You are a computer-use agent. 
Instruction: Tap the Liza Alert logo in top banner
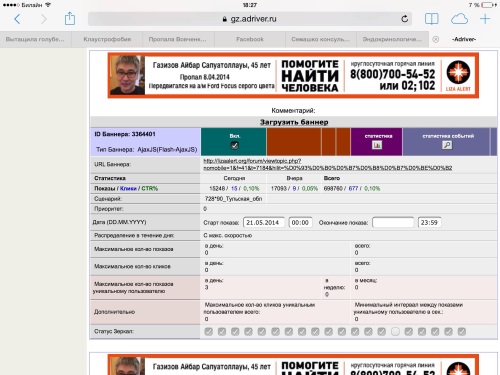tap(458, 75)
